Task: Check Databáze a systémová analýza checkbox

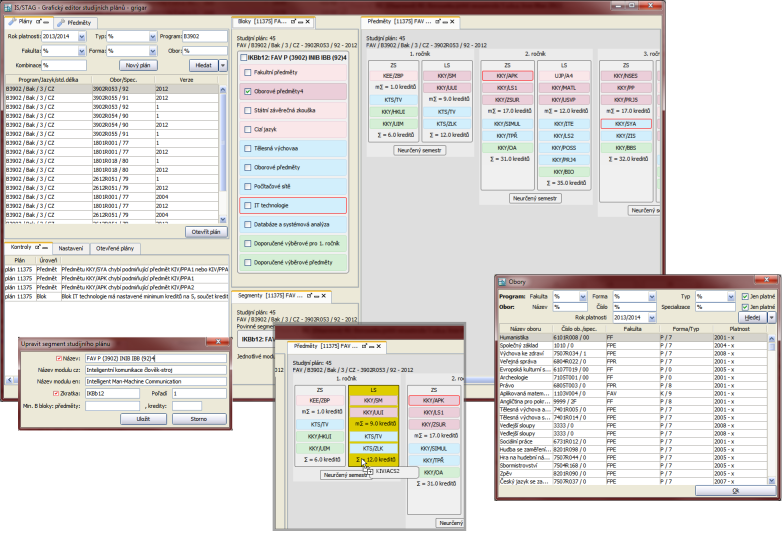Action: [x=248, y=224]
